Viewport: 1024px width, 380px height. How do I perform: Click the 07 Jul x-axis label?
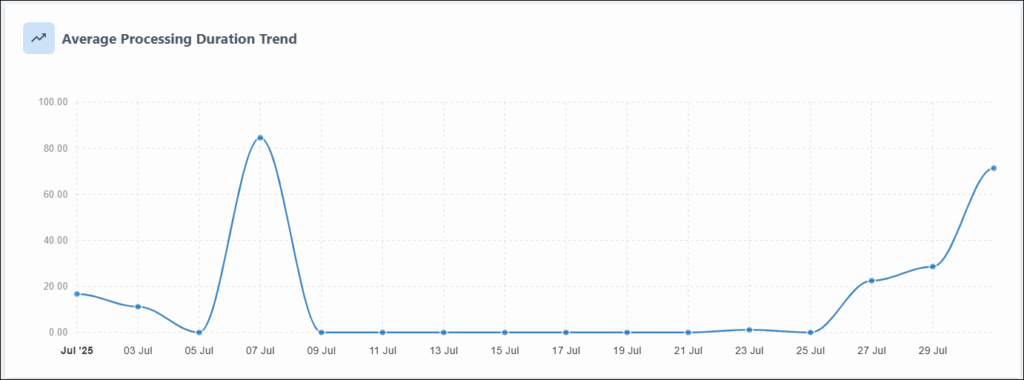(260, 351)
